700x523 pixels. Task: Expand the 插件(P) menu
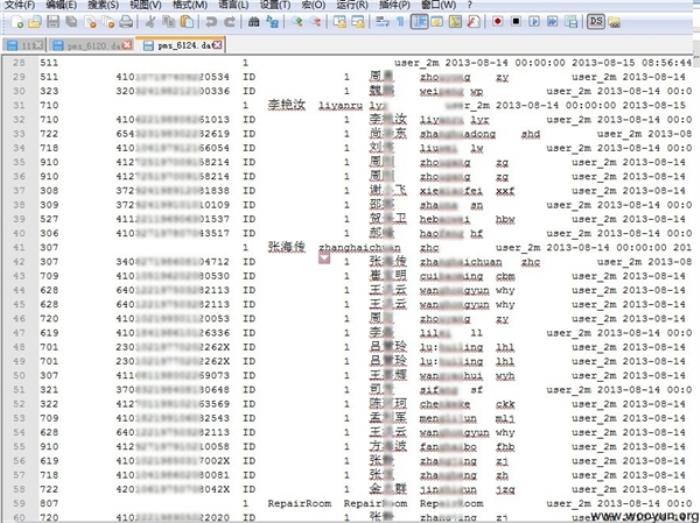point(397,5)
